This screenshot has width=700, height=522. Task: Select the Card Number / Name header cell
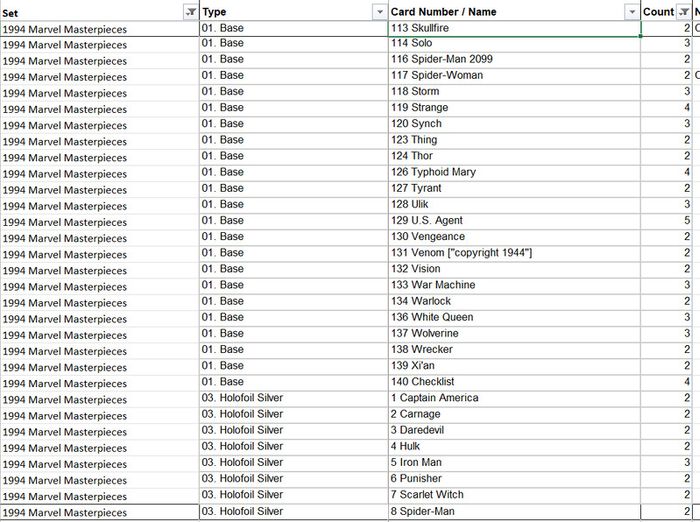click(x=514, y=12)
